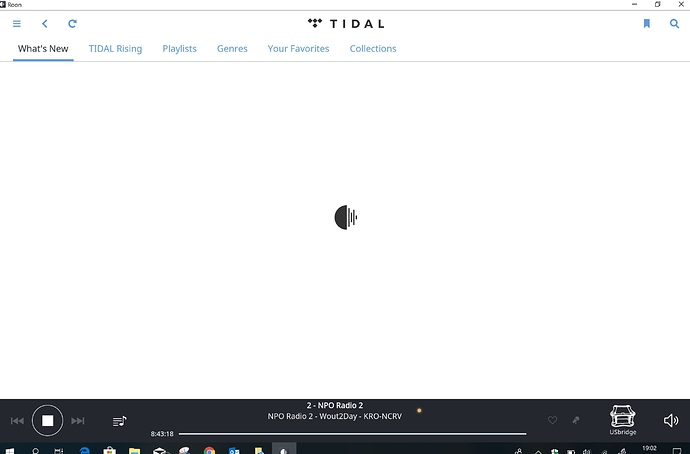Go back with the left arrow
Viewport: 690px width, 454px height.
44,24
